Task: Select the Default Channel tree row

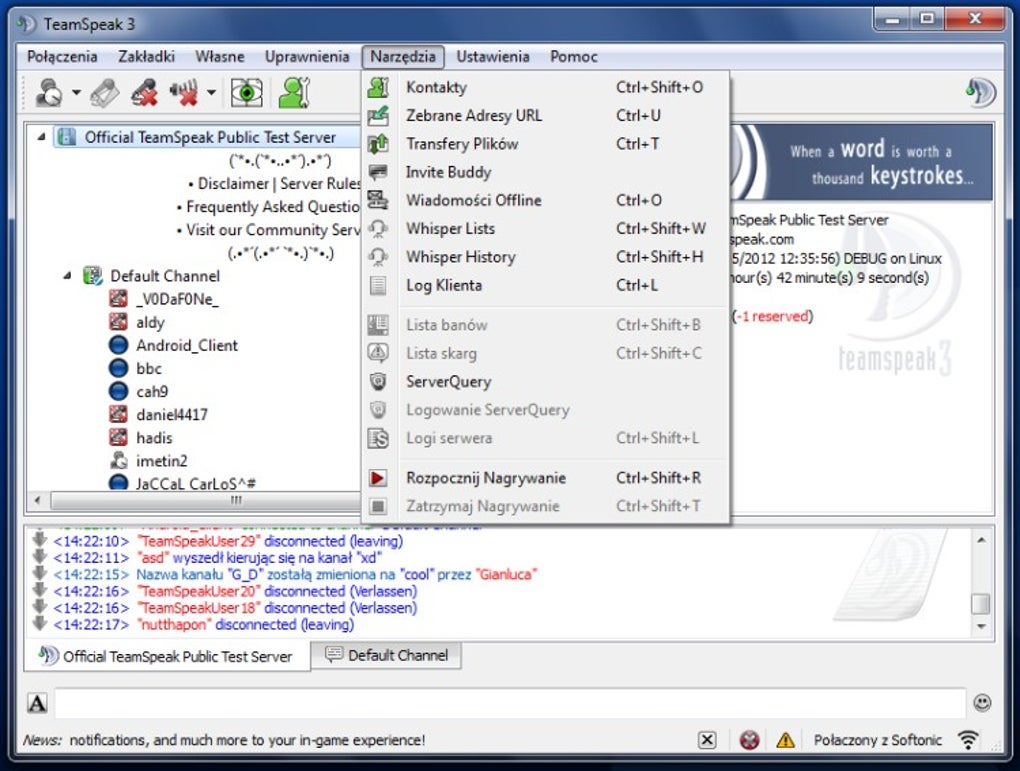Action: tap(165, 276)
